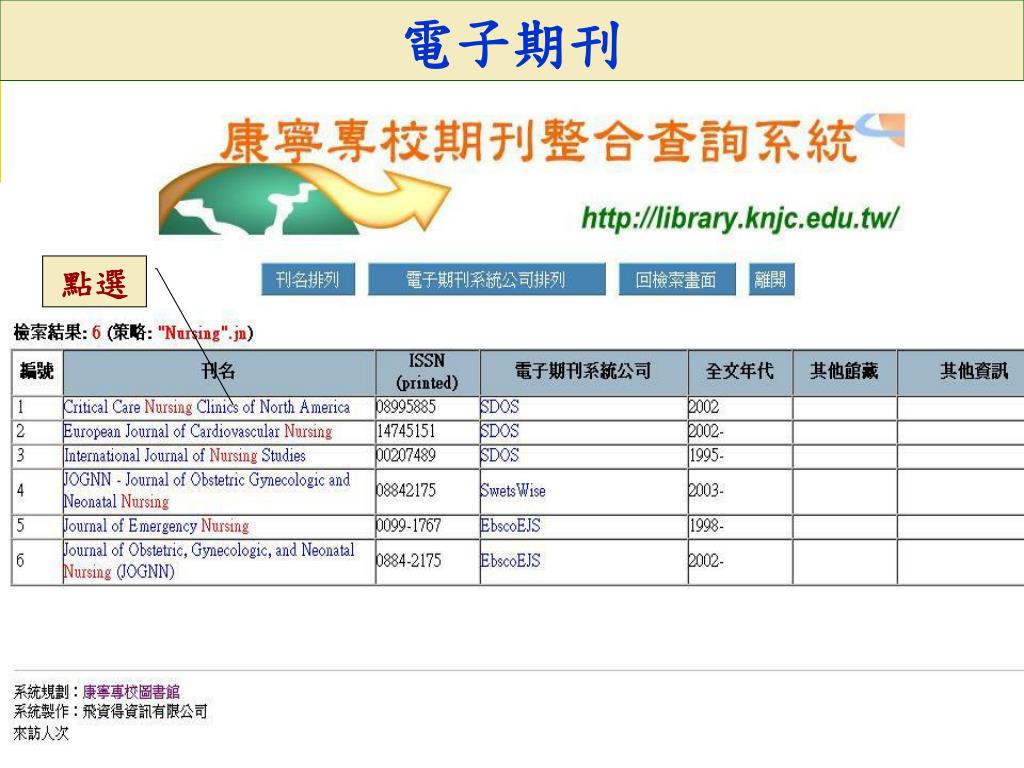Click full-text year 2003-
Image resolution: width=1024 pixels, height=768 pixels.
[x=706, y=490]
